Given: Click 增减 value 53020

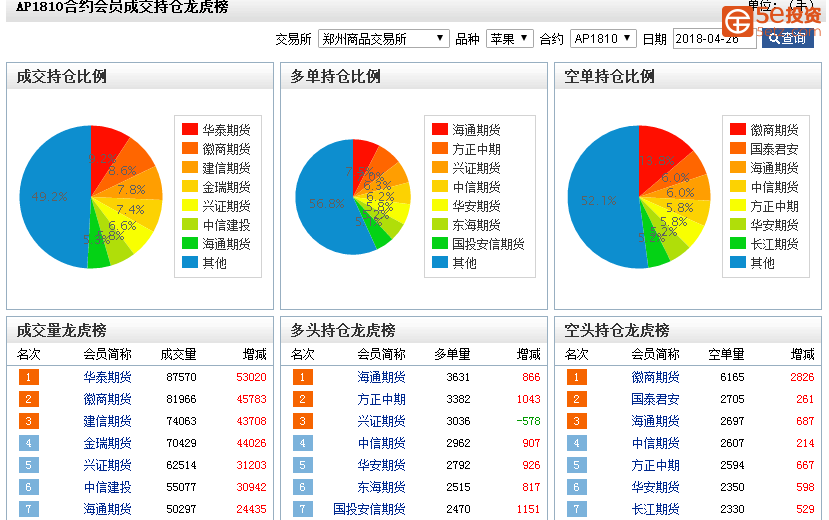Looking at the screenshot, I should point(251,377).
